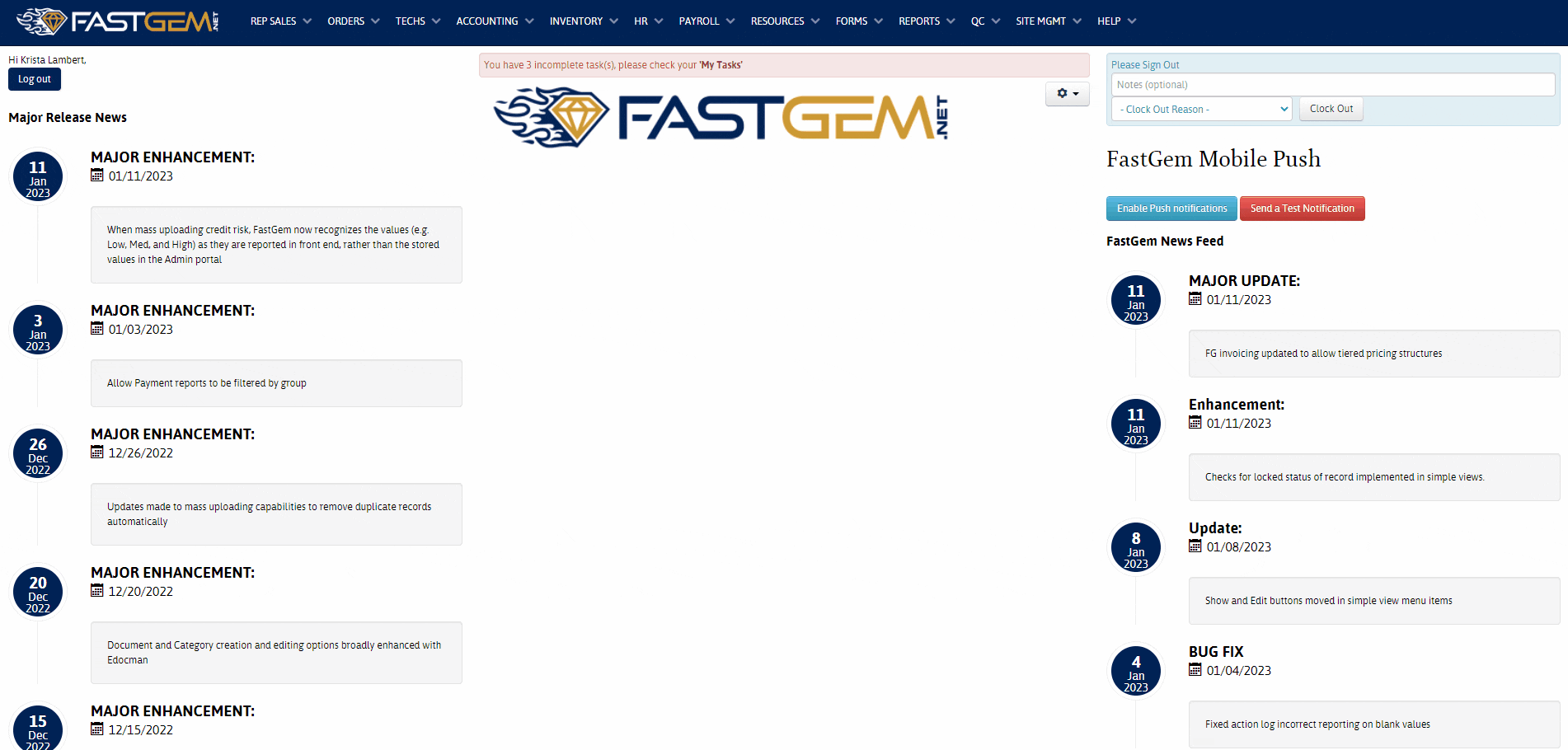Click calendar icon beside 12/15/2022
The height and width of the screenshot is (750, 1568).
[x=97, y=729]
